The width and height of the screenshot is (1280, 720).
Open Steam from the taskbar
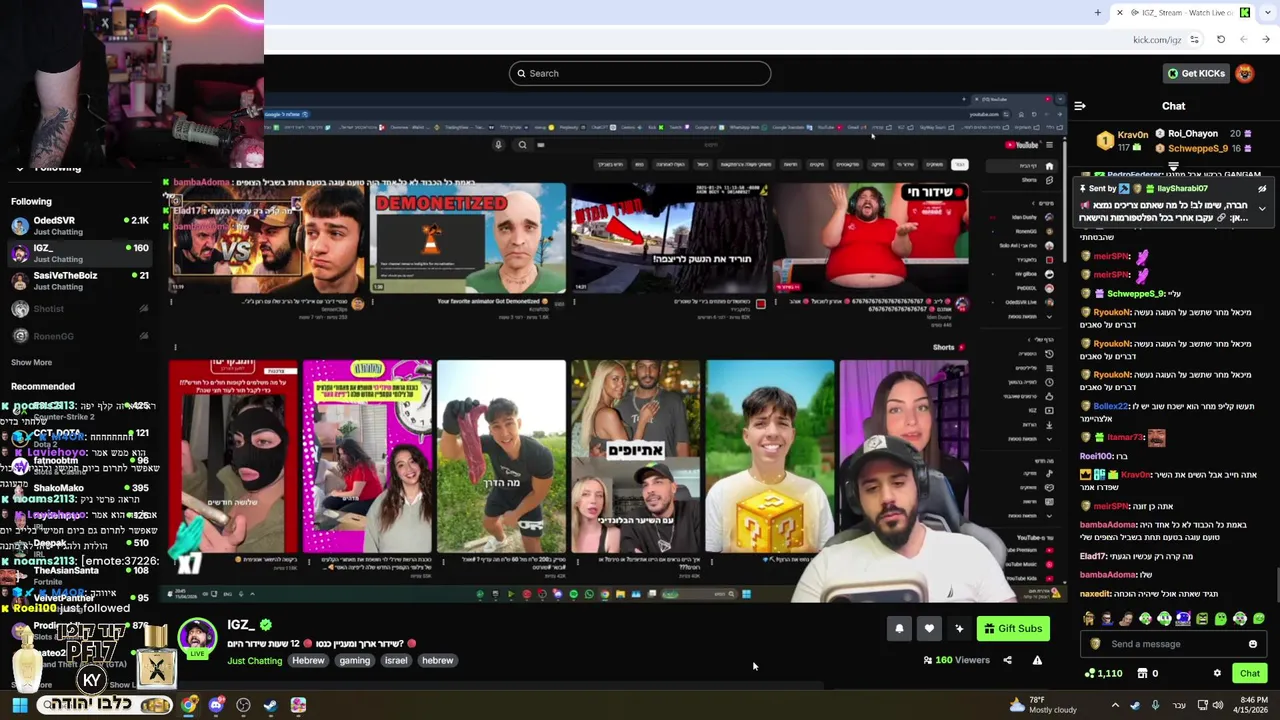(270, 705)
